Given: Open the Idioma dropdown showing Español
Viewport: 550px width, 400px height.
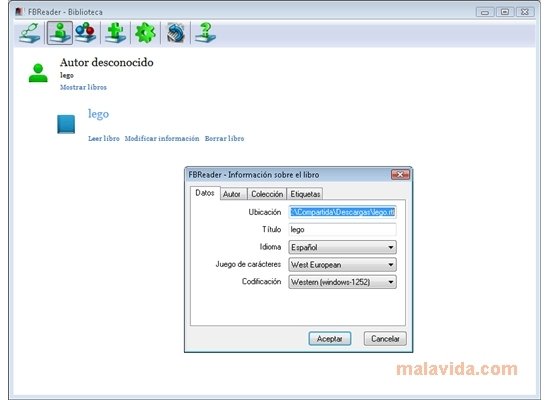Looking at the screenshot, I should click(342, 247).
